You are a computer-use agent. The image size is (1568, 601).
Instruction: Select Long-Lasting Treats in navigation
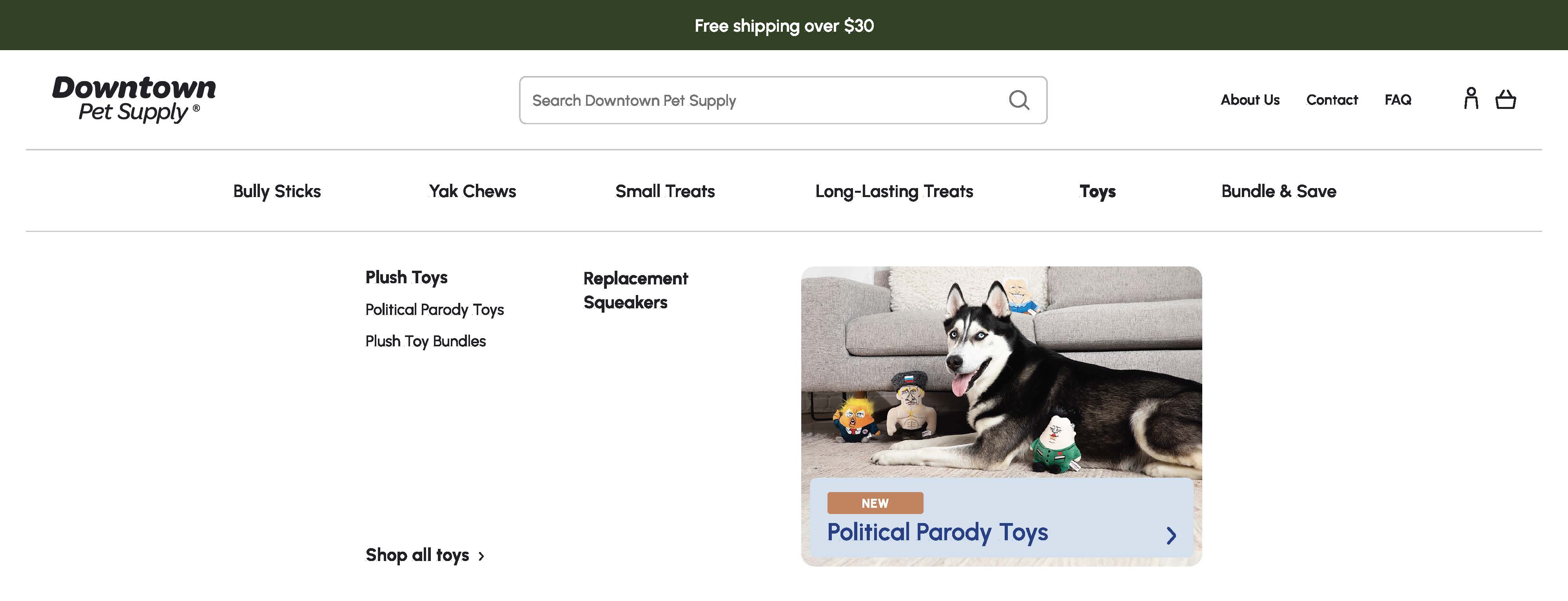[x=894, y=191]
